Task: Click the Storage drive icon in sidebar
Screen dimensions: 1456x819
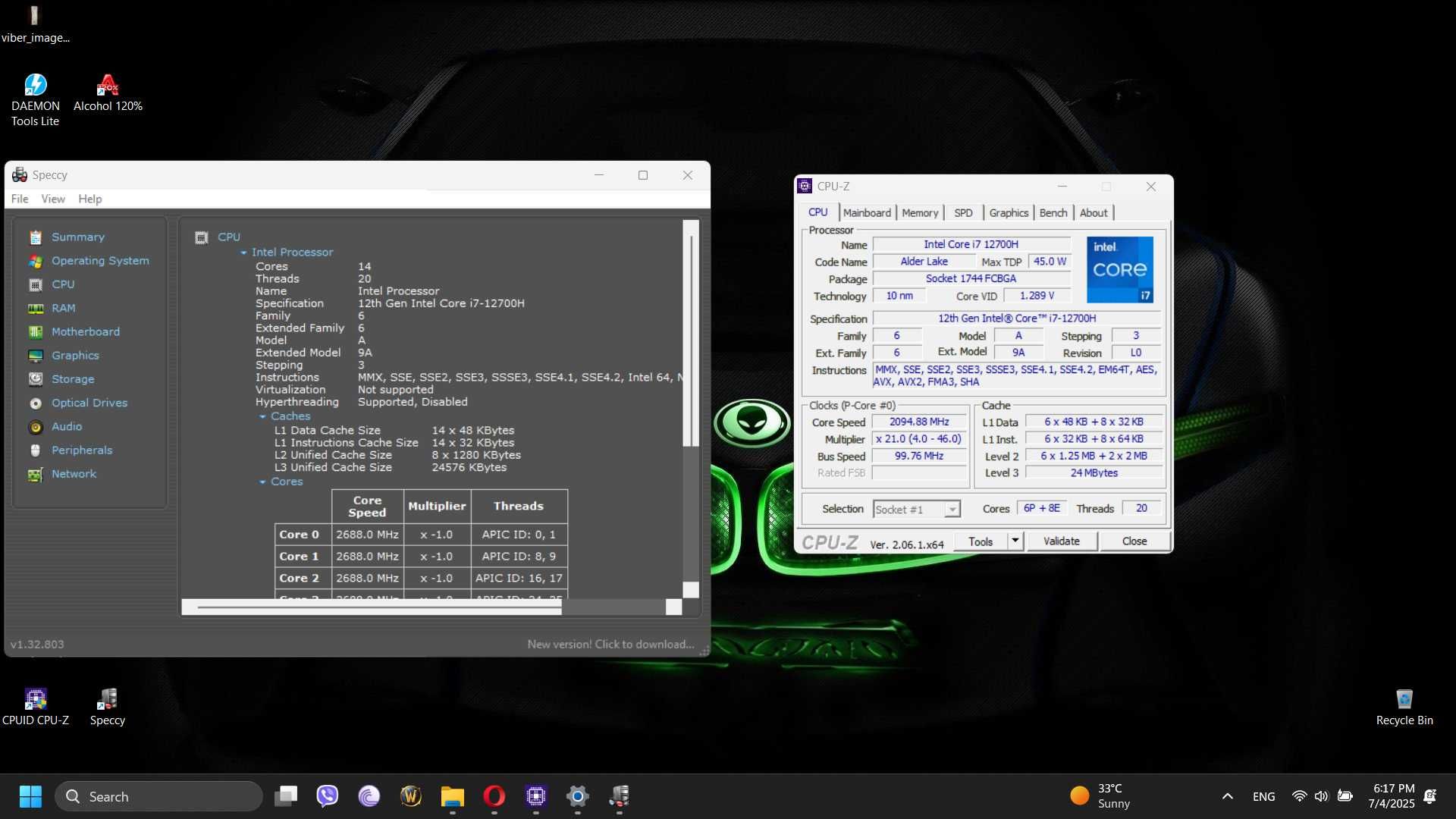Action: coord(35,379)
